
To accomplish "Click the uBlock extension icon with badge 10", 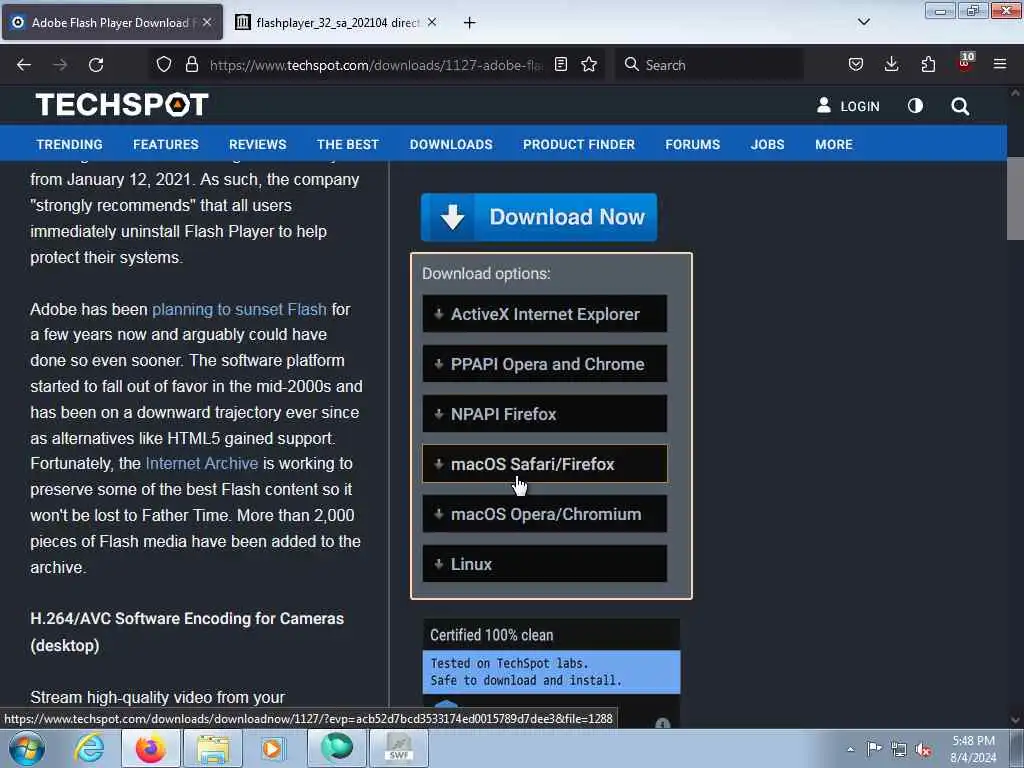I will (965, 63).
